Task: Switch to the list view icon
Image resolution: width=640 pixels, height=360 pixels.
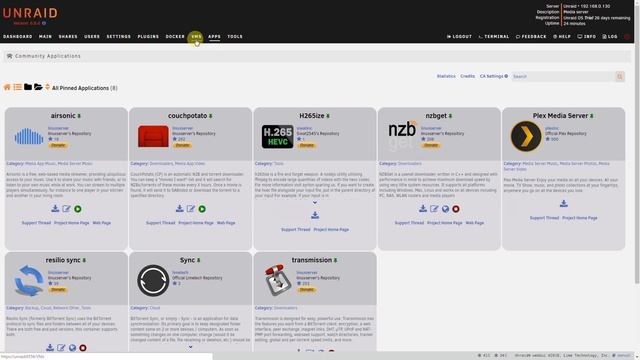Action: point(18,87)
